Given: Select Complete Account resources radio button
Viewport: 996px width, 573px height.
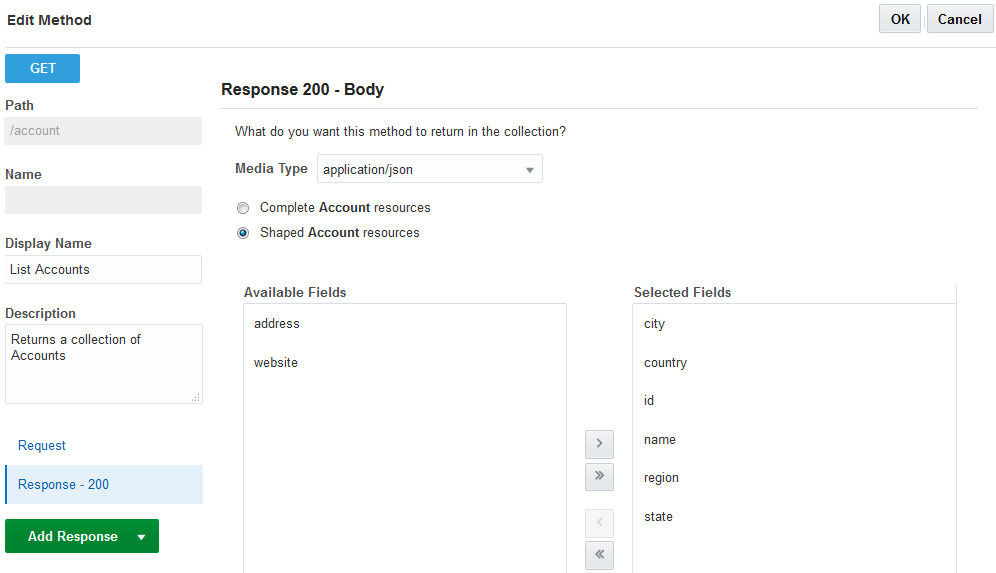Looking at the screenshot, I should coord(243,209).
